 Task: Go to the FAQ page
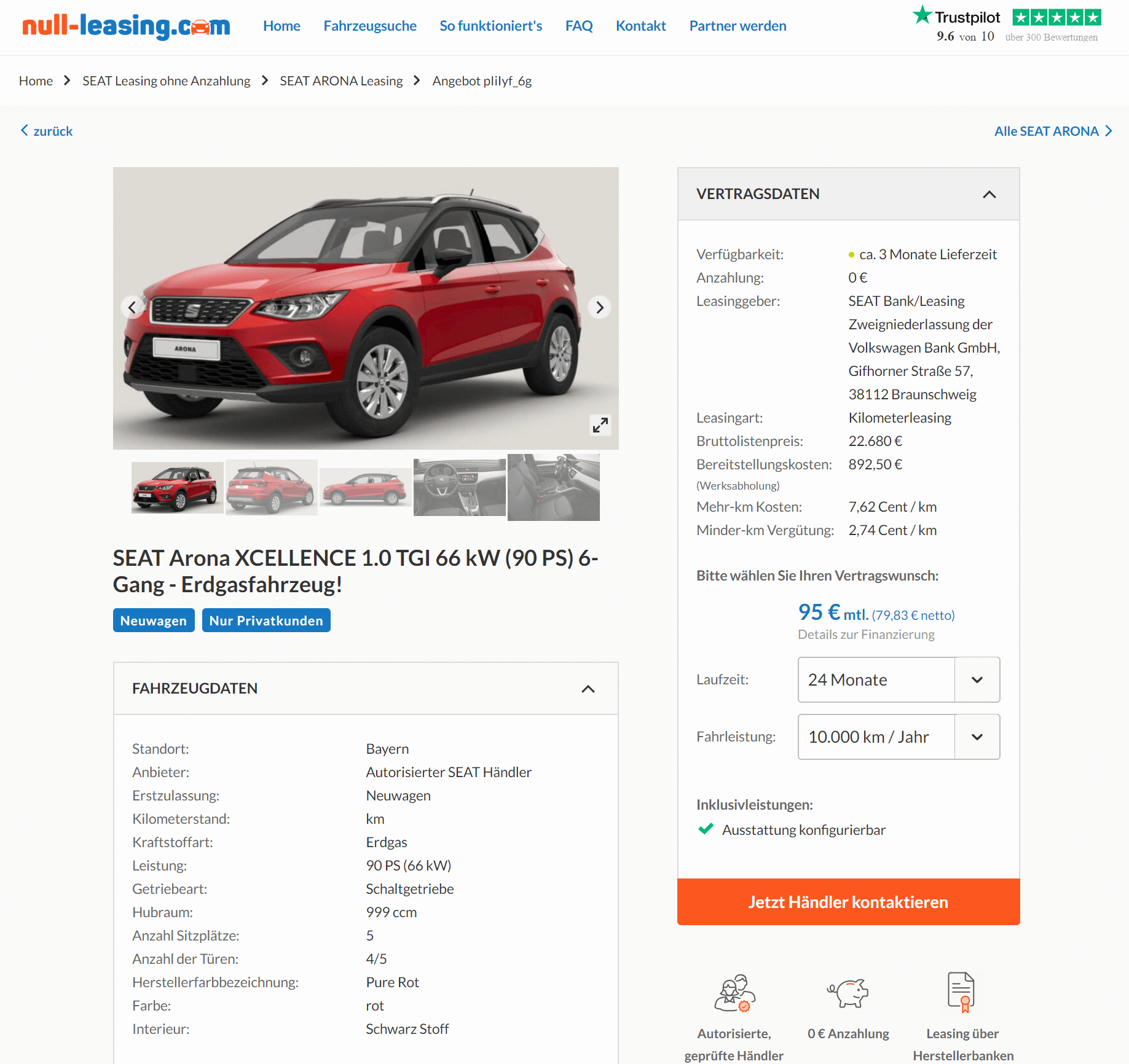point(579,26)
